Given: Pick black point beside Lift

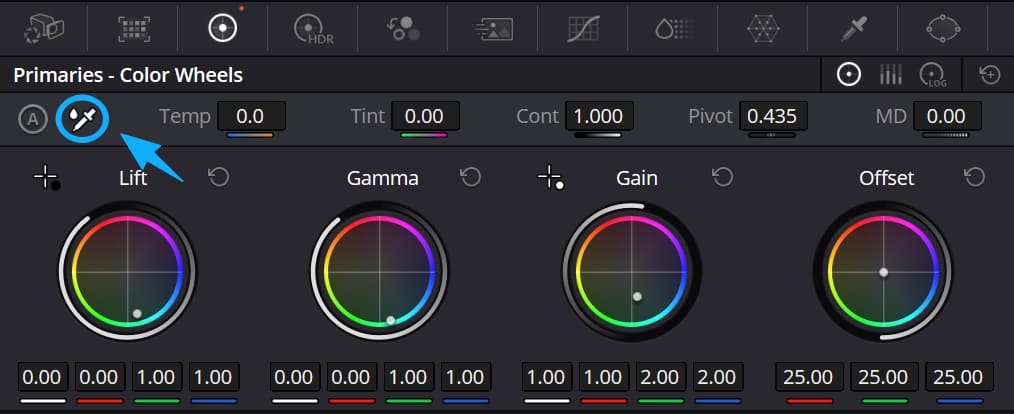Looking at the screenshot, I should click(47, 177).
